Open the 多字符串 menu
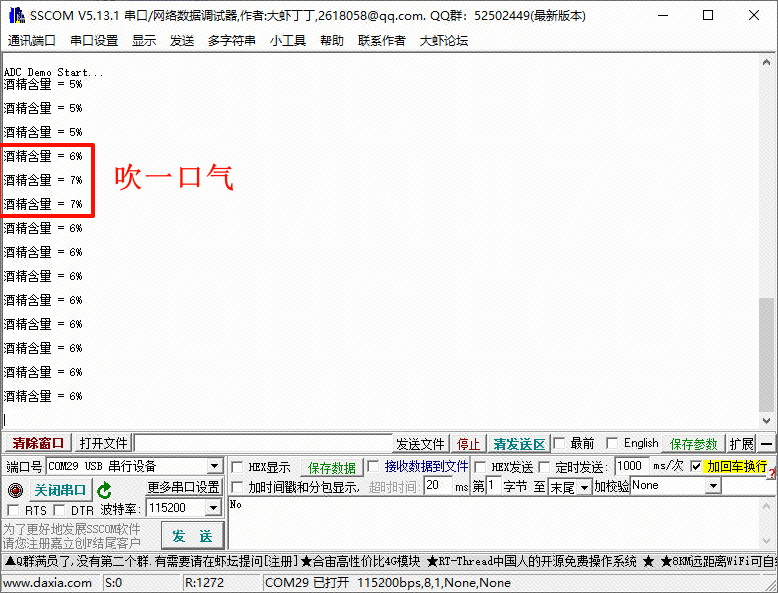 (x=232, y=40)
